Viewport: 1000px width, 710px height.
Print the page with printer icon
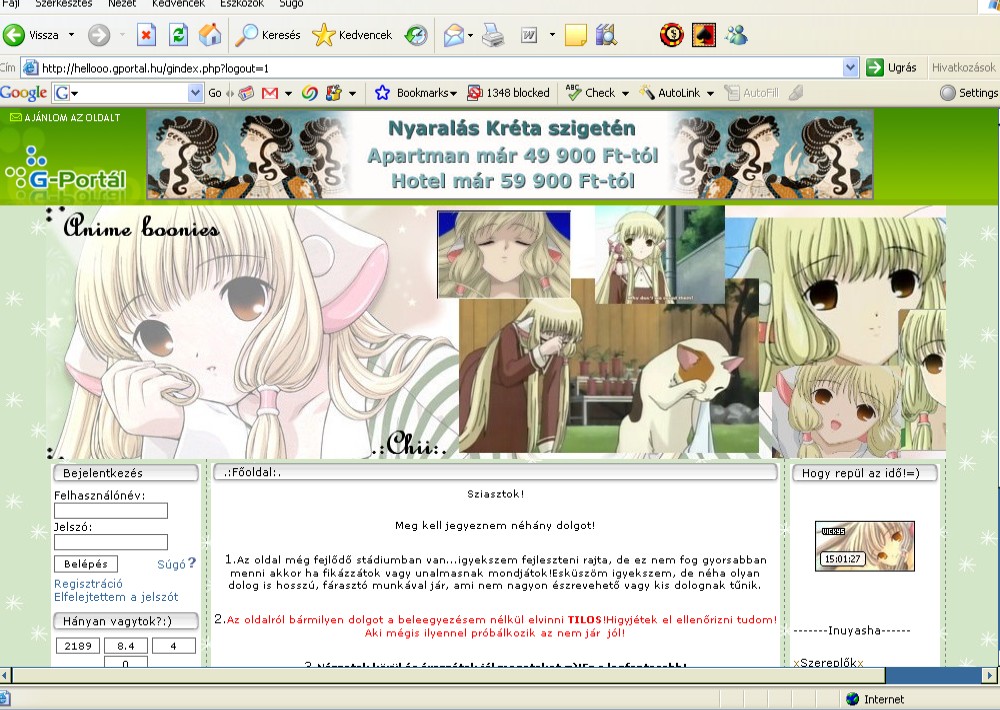[493, 35]
